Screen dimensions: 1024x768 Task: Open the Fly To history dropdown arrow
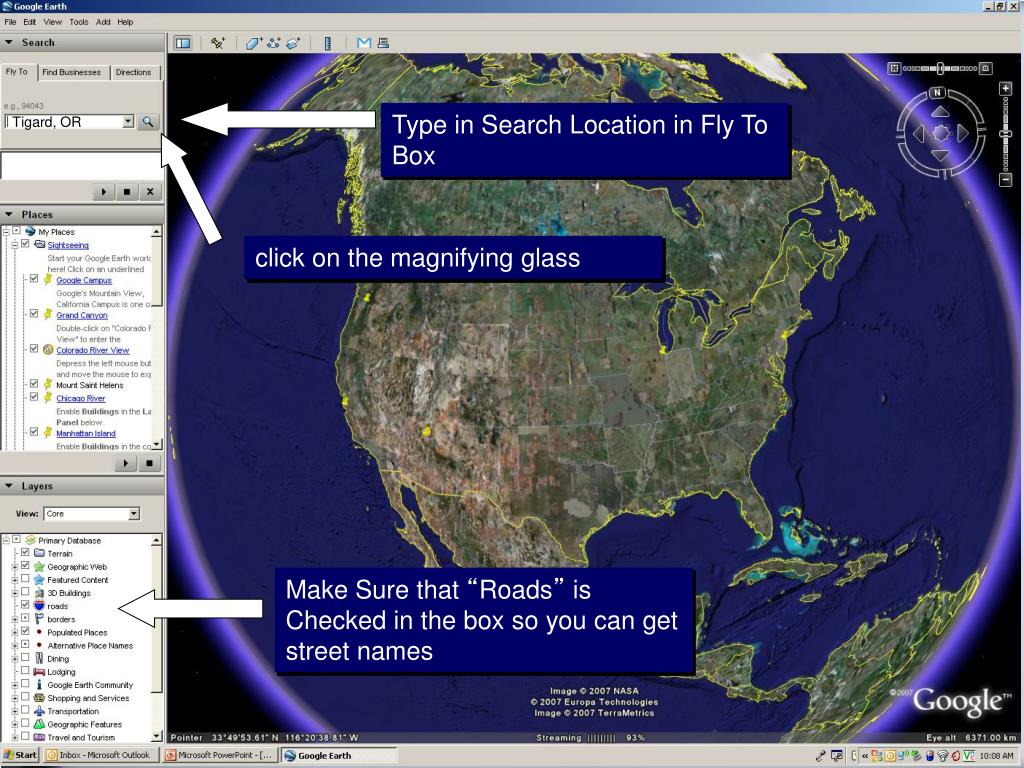point(128,121)
